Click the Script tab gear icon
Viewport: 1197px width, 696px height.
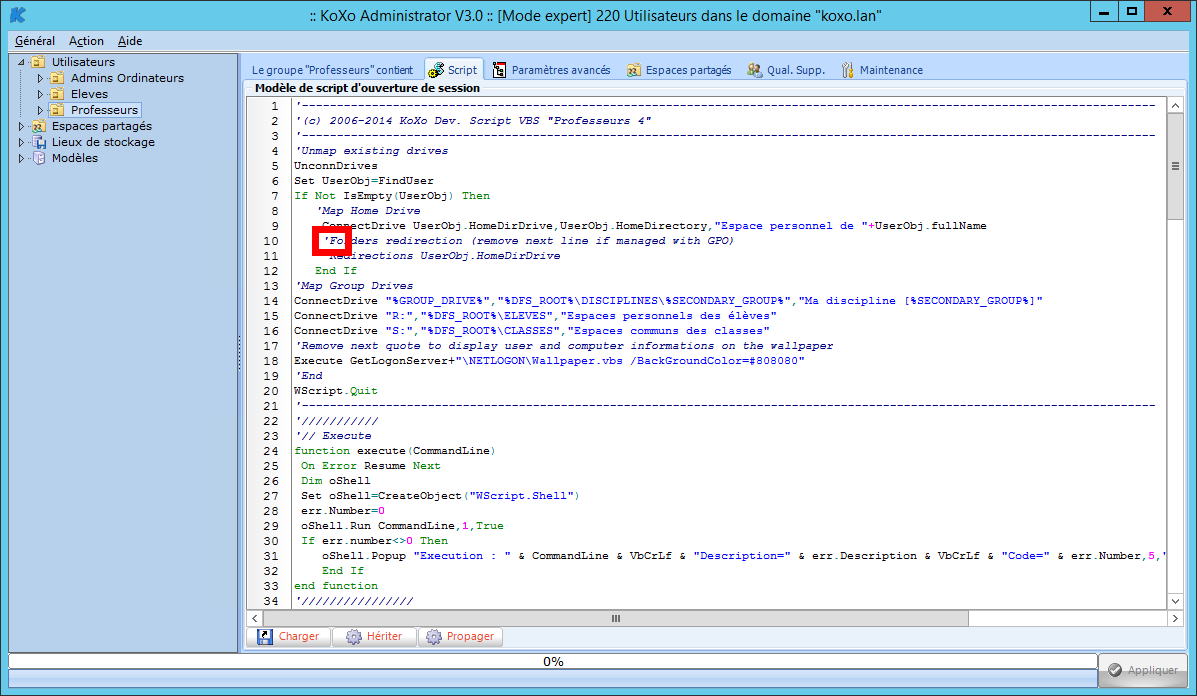(436, 70)
